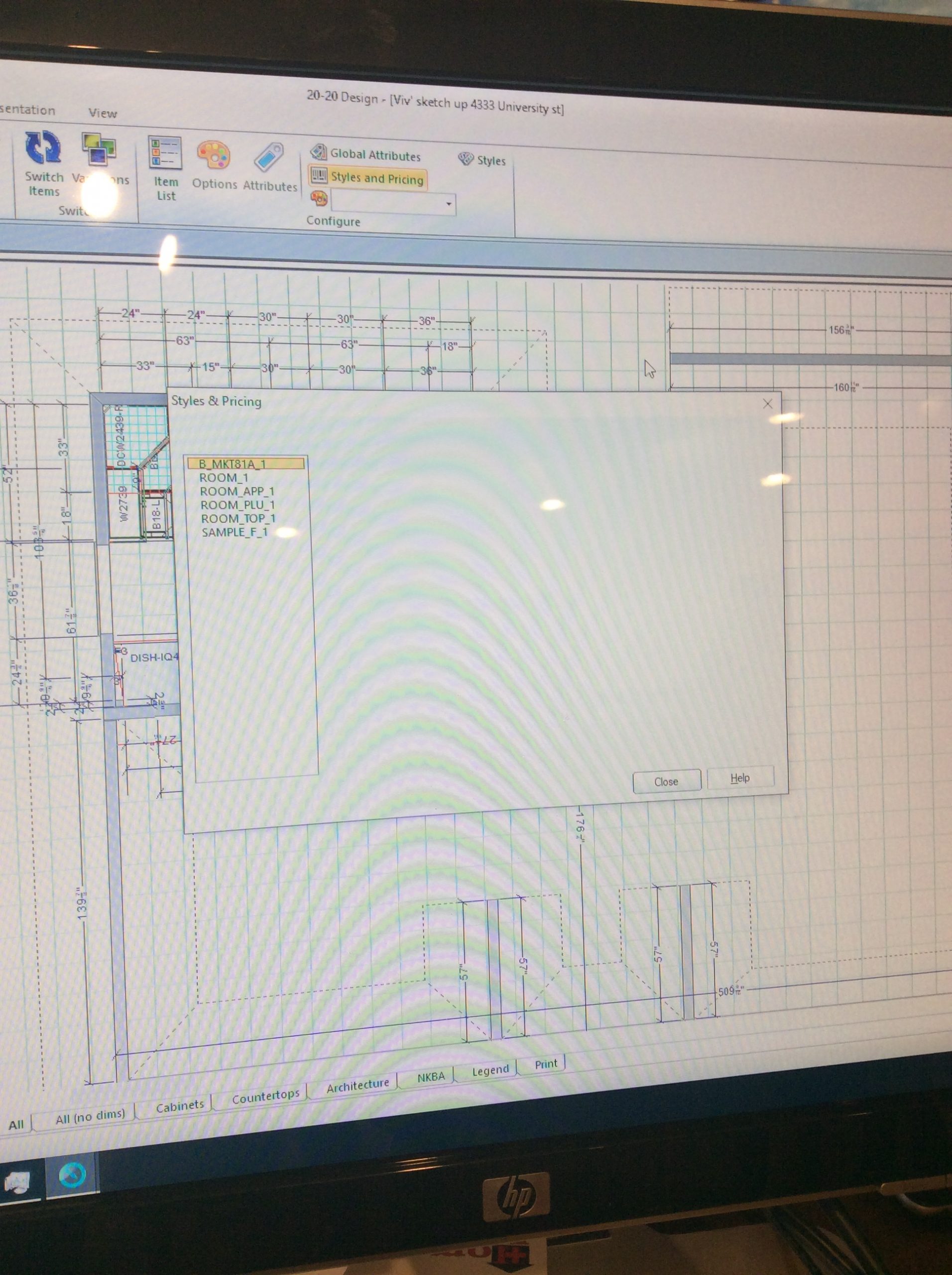Select ROOM_TOP_1 list entry
The image size is (952, 1275).
pos(238,519)
